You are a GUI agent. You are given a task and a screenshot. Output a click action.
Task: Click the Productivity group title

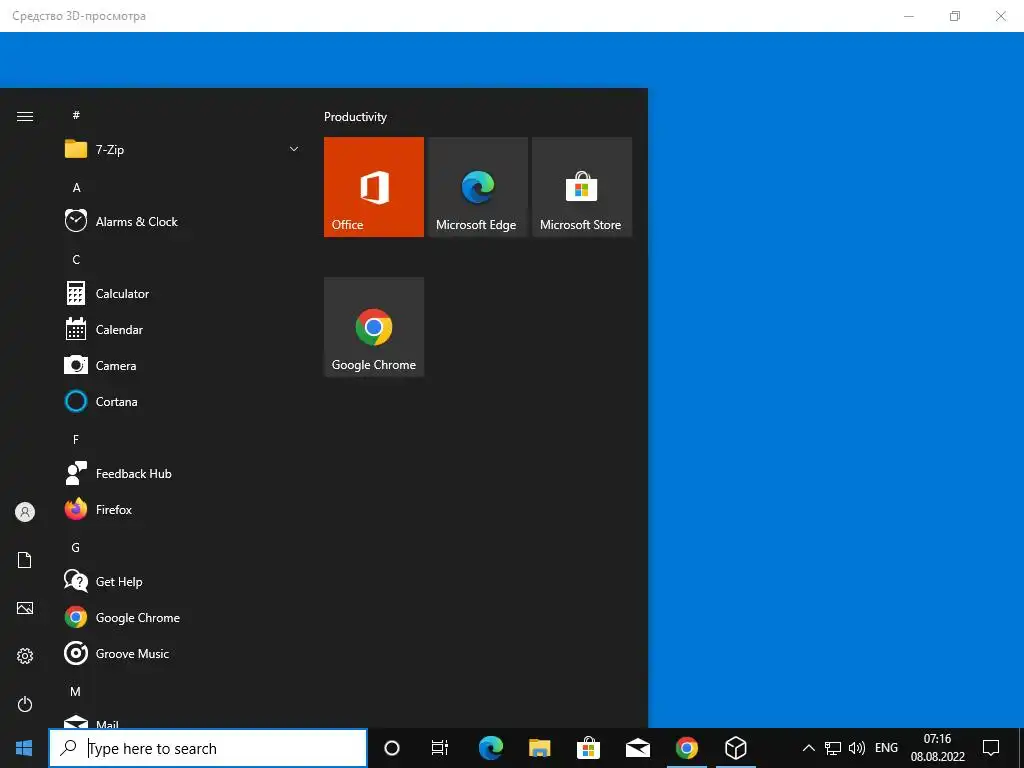[x=355, y=117]
